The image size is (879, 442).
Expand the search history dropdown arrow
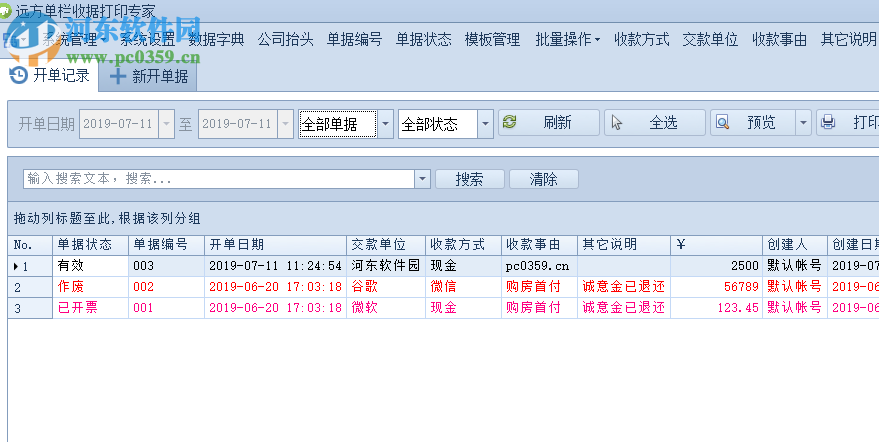pos(423,179)
